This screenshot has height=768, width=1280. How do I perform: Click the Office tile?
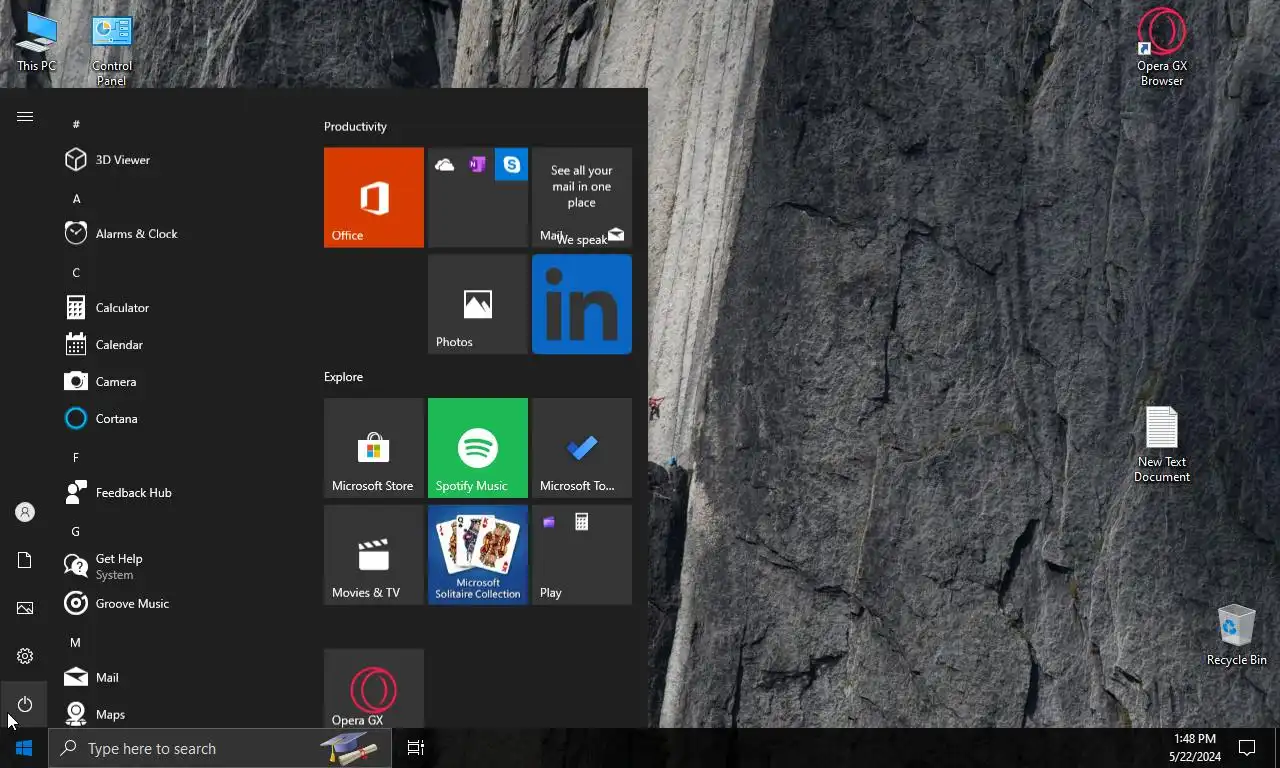coord(374,197)
